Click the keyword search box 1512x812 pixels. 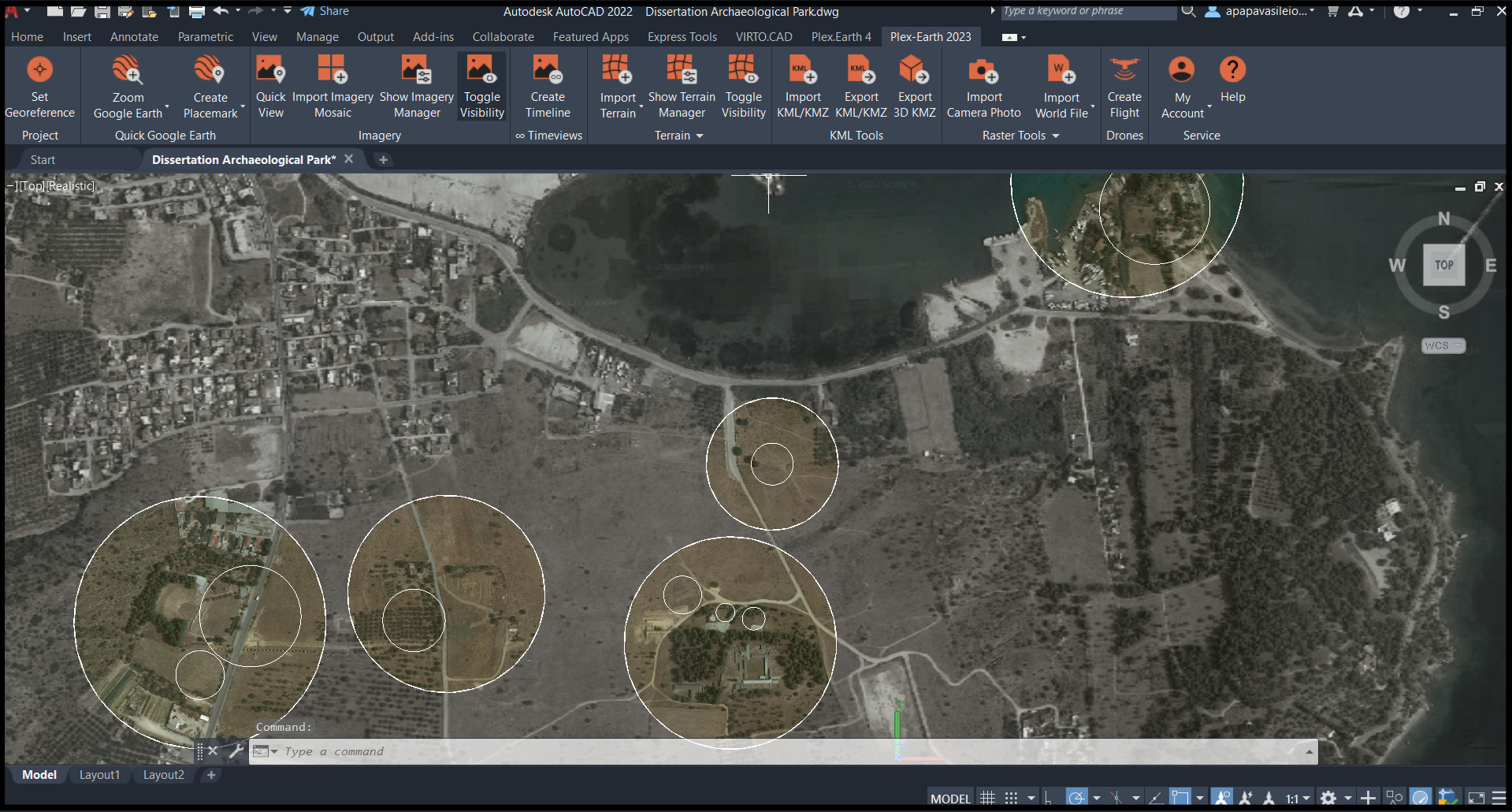[1087, 11]
